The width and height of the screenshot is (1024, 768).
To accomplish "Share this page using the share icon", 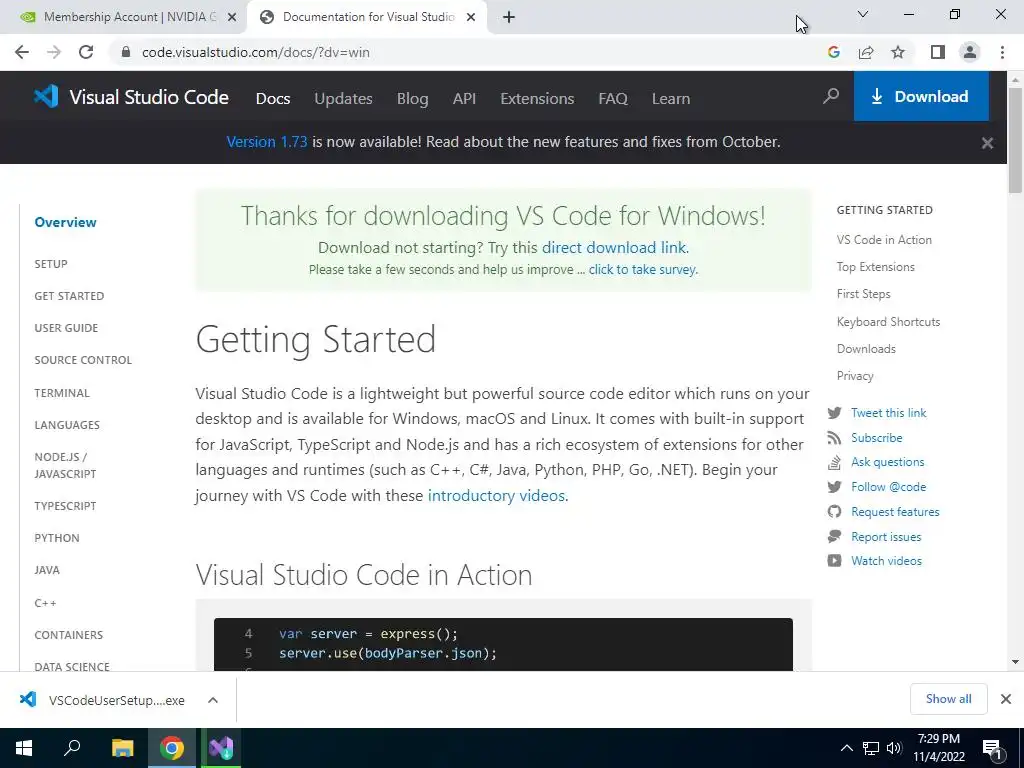I will pos(866,52).
